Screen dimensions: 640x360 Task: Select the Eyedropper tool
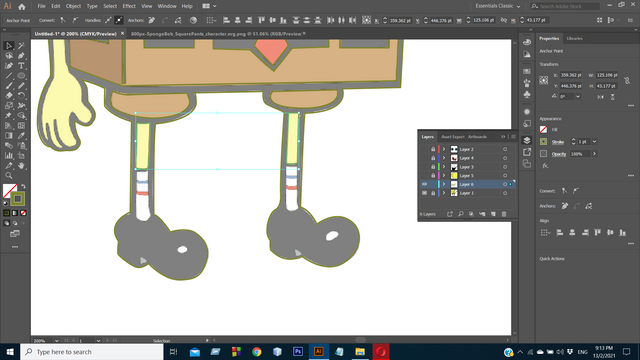pyautogui.click(x=21, y=136)
